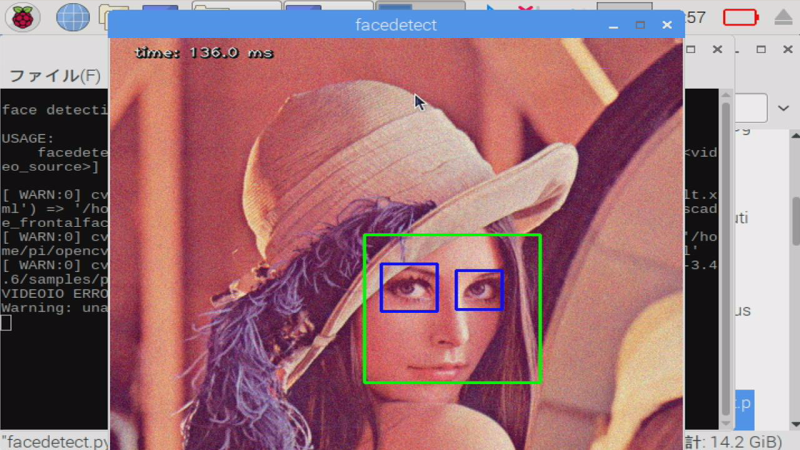
Task: Click the "14.2 GiB)" status bar text
Action: [x=745, y=441]
